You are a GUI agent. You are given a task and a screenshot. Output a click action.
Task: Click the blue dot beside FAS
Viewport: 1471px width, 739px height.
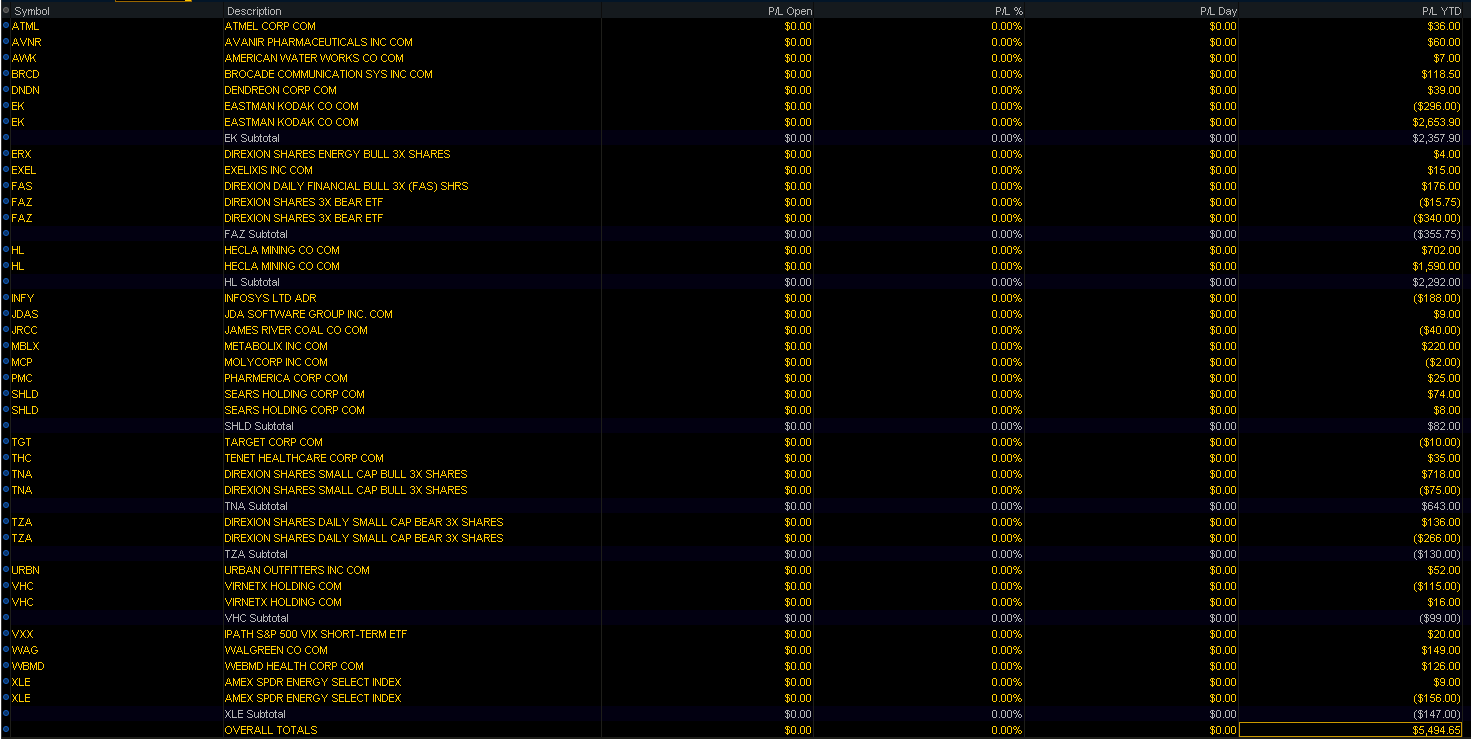(x=6, y=186)
